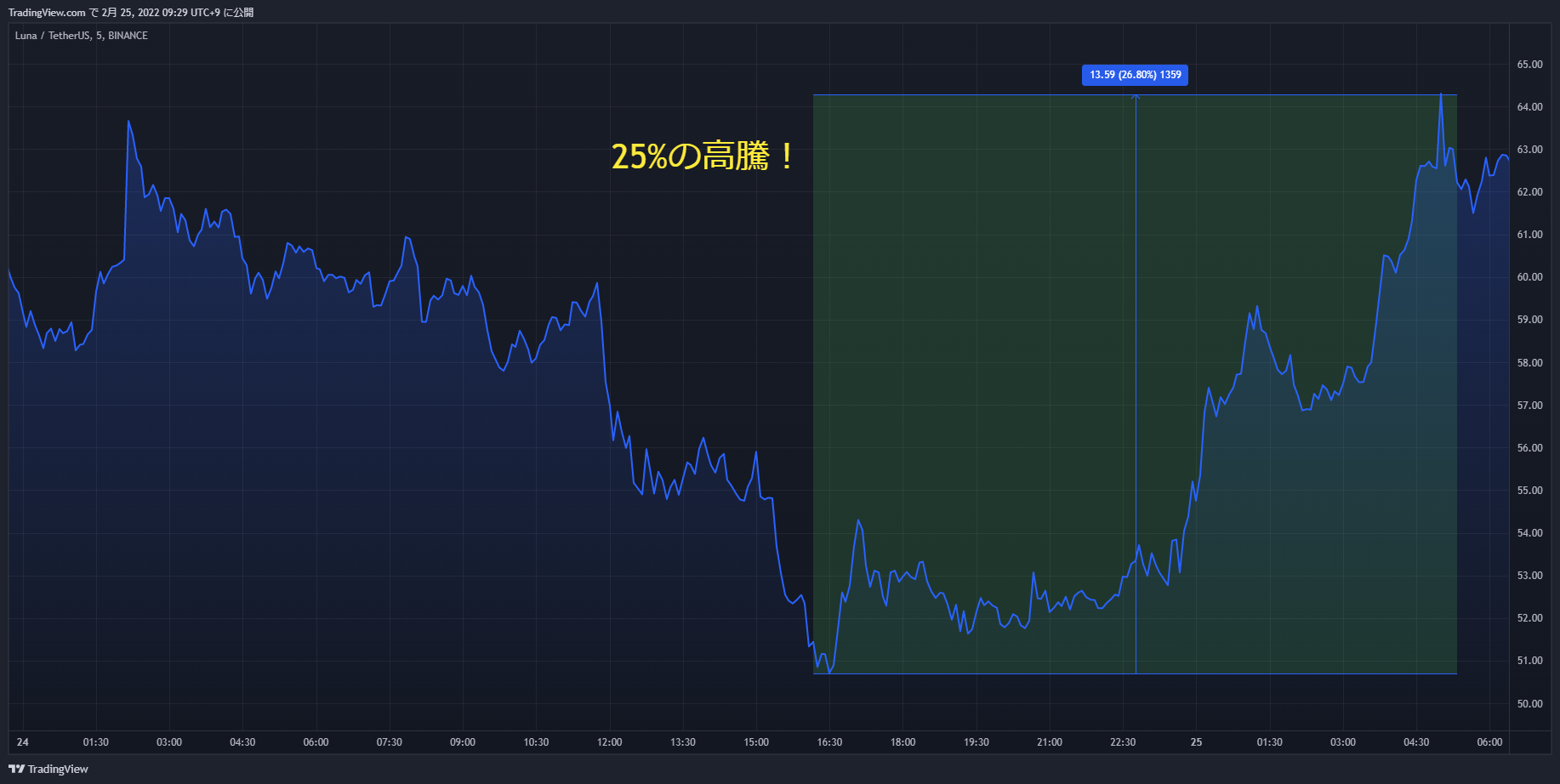
Task: Click the 22:30 time axis label
Action: [x=1123, y=742]
